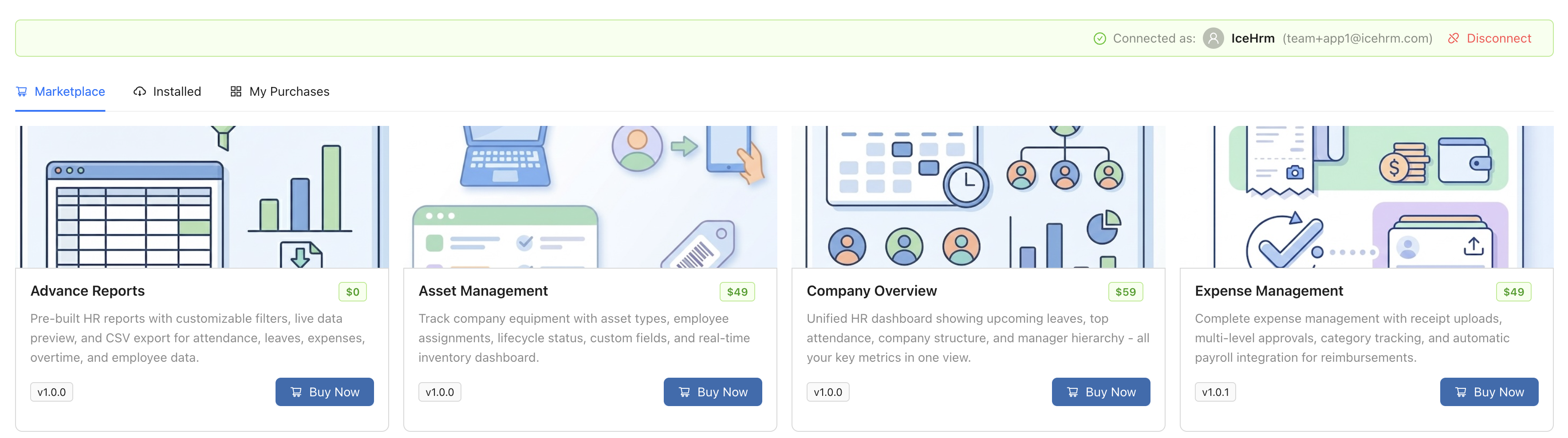Image resolution: width=1568 pixels, height=438 pixels.
Task: Click the v1.0.1 version badge
Action: (1215, 392)
